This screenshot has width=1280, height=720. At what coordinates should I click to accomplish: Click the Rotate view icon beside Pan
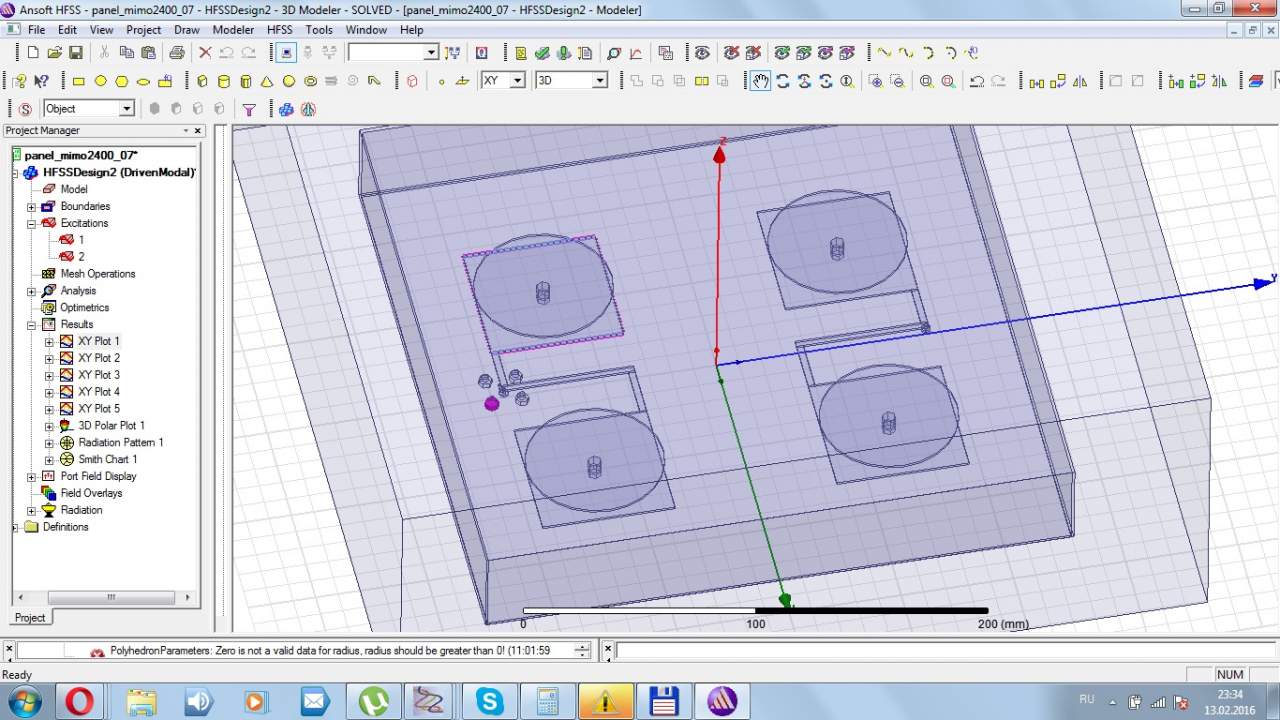coord(783,81)
